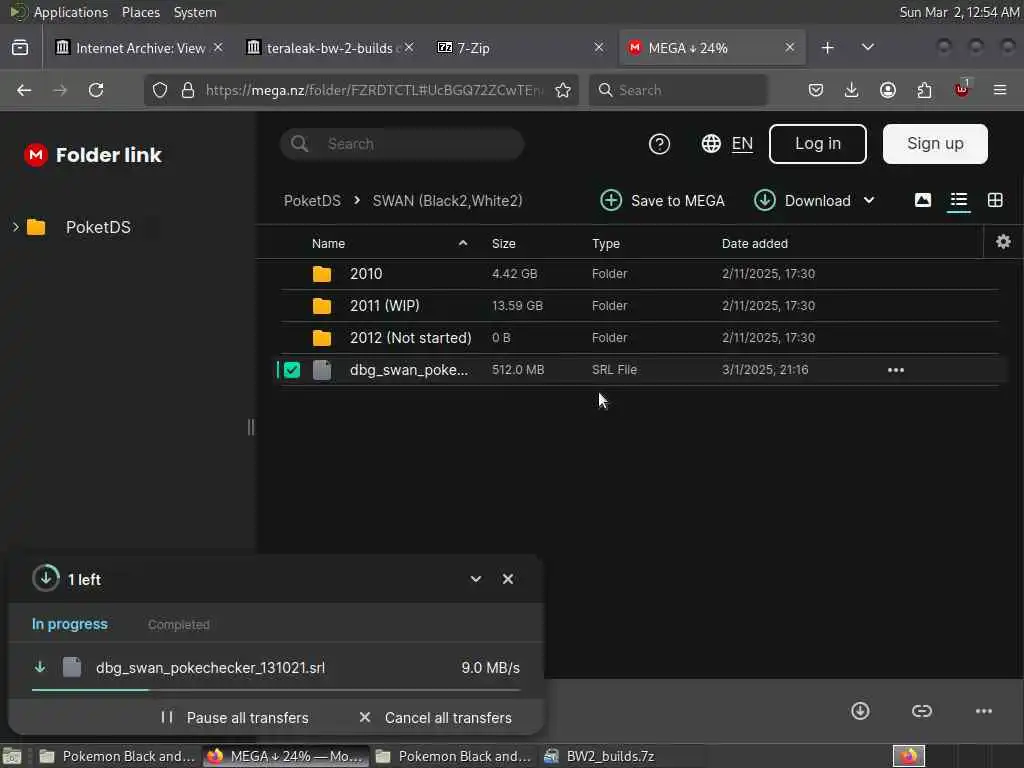Open the 2012 (Not started) folder row

[640, 338]
